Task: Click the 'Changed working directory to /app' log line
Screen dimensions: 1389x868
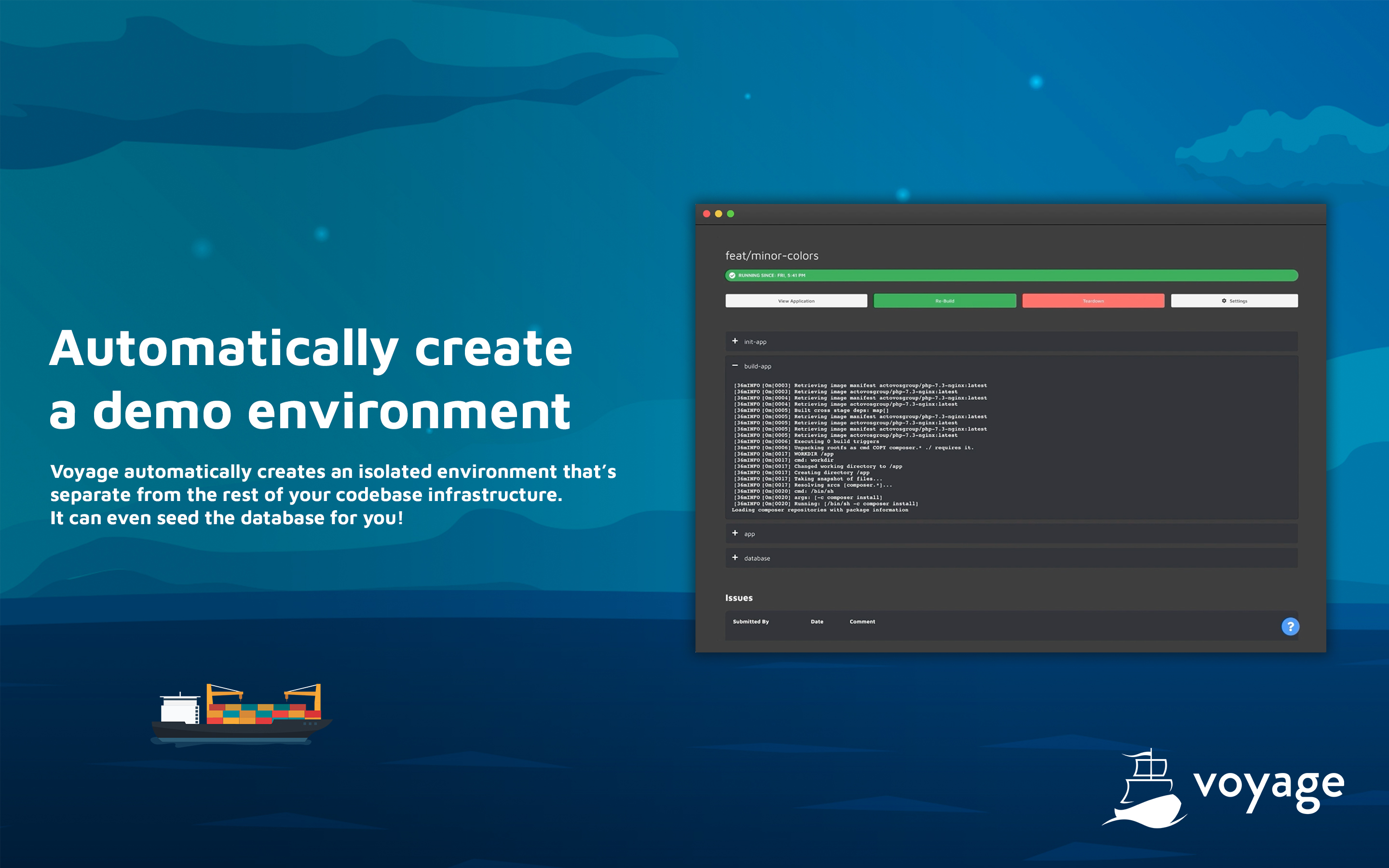Action: [x=818, y=466]
